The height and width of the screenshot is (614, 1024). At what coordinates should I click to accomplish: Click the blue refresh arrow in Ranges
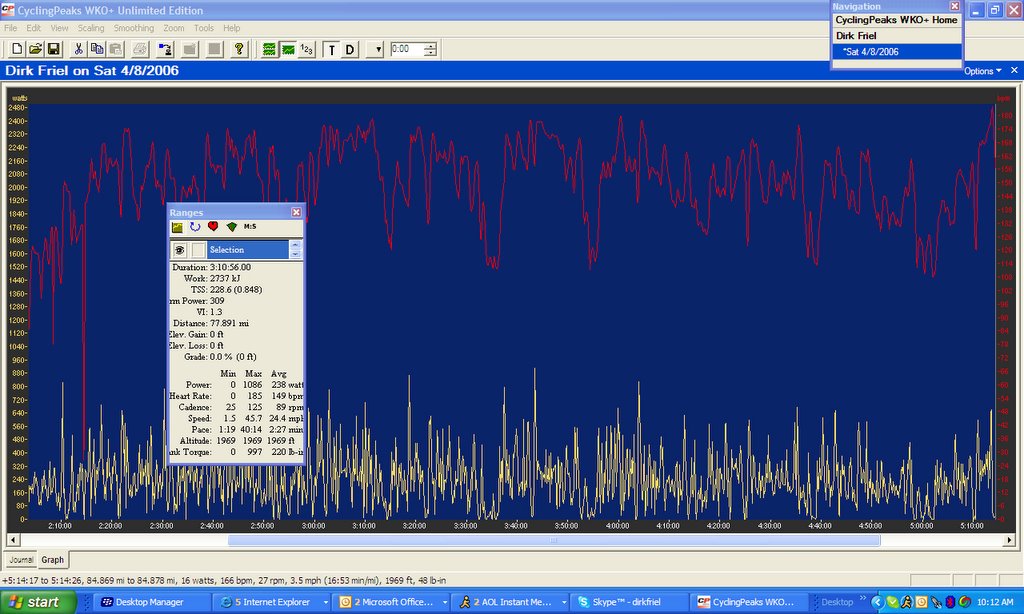pos(195,227)
